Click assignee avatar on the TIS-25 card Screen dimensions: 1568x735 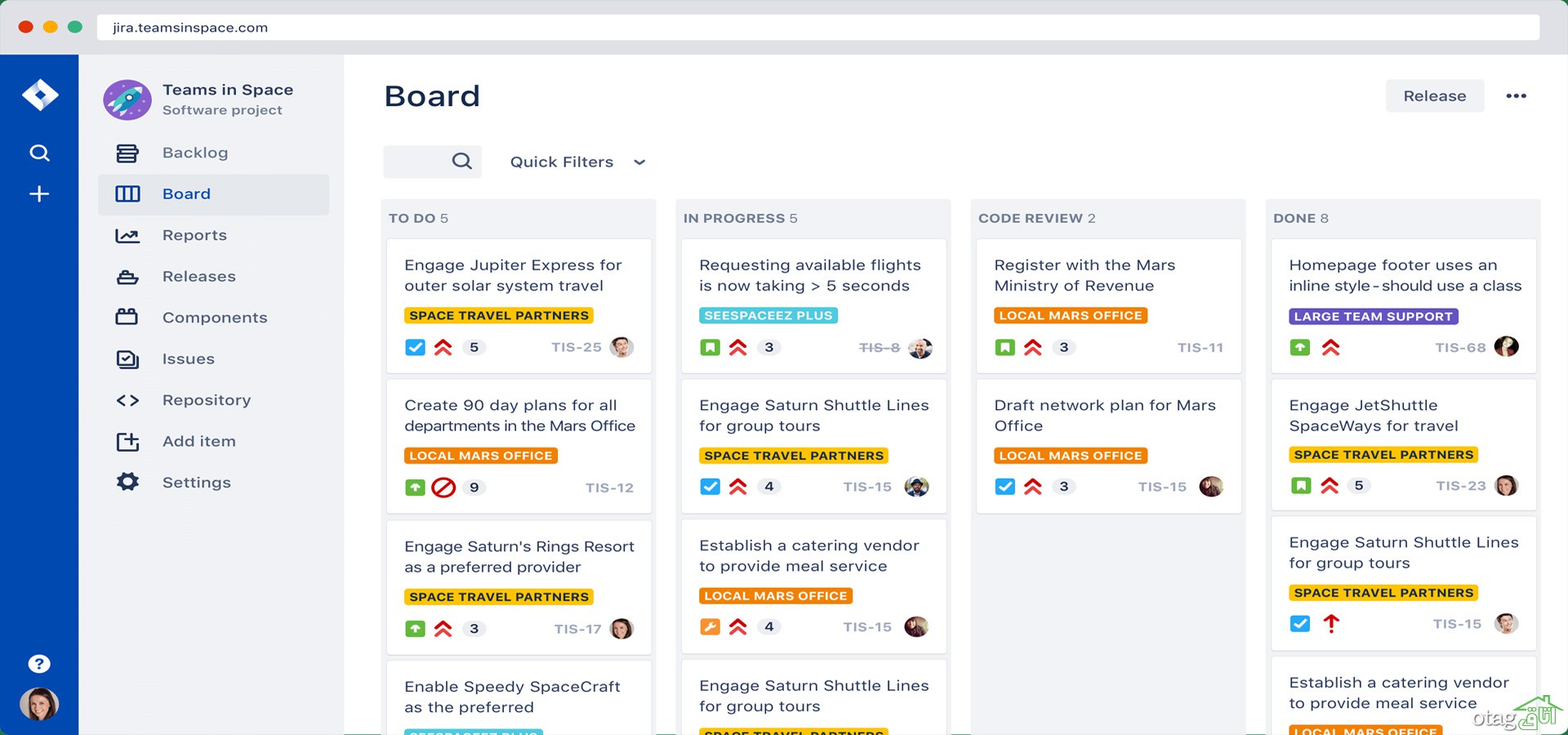pyautogui.click(x=621, y=347)
